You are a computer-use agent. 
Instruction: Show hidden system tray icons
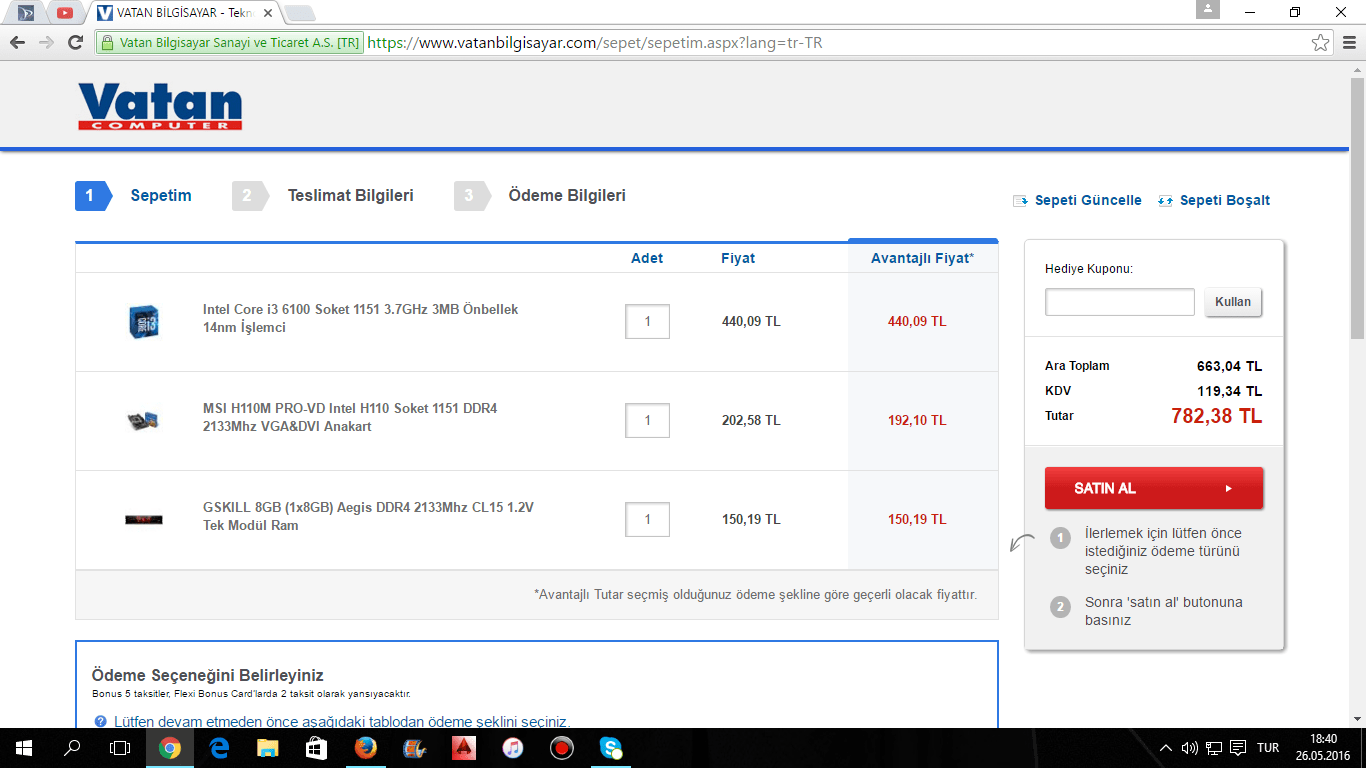(x=1166, y=748)
